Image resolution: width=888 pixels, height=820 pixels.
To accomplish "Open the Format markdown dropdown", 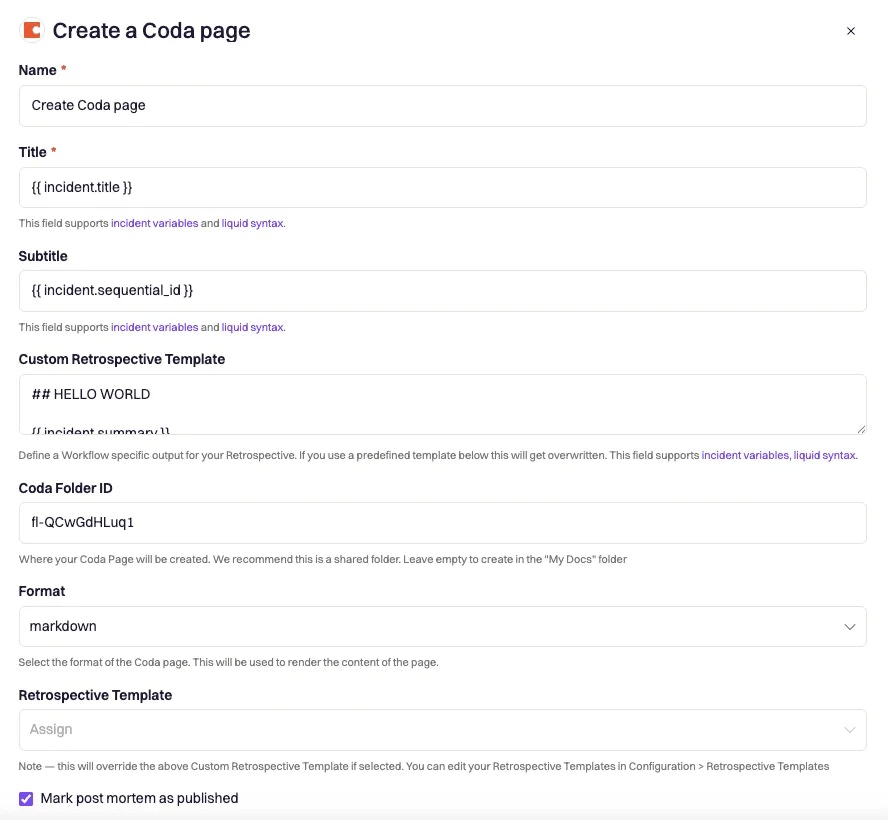I will (442, 626).
